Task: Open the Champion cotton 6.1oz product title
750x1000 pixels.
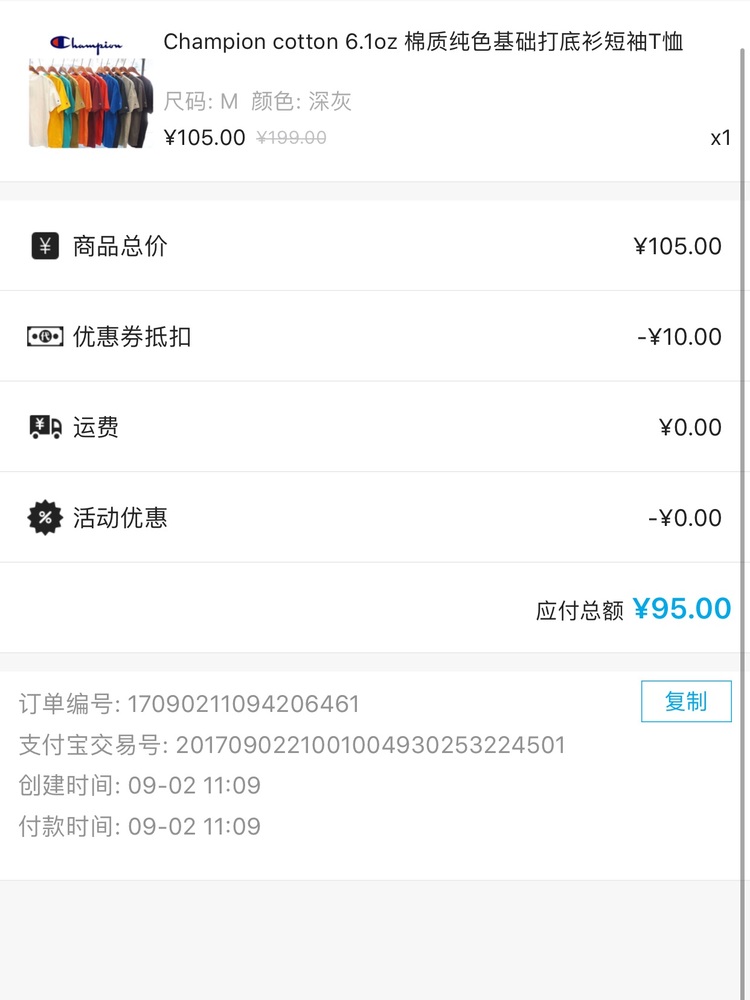Action: coord(423,41)
